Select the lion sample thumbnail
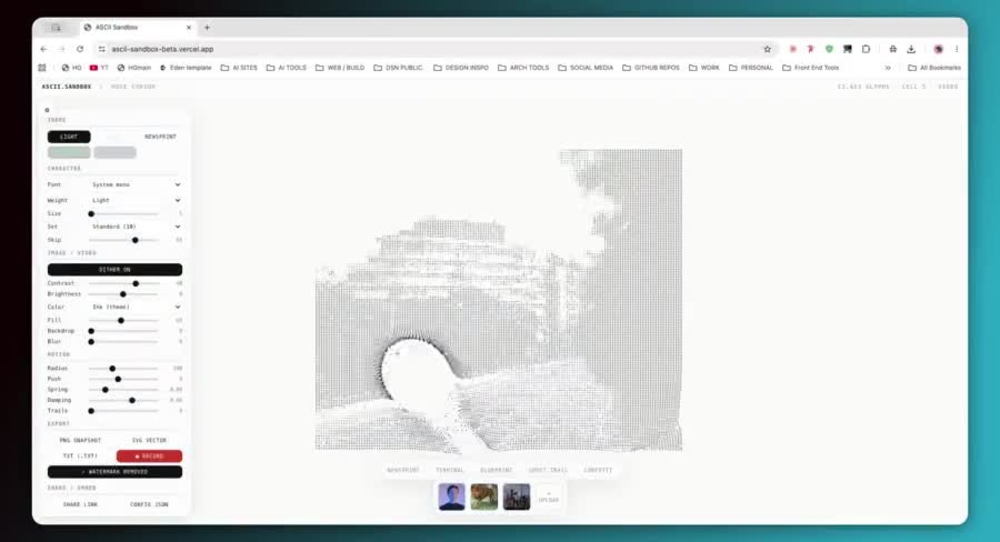This screenshot has width=1000, height=542. (x=484, y=497)
